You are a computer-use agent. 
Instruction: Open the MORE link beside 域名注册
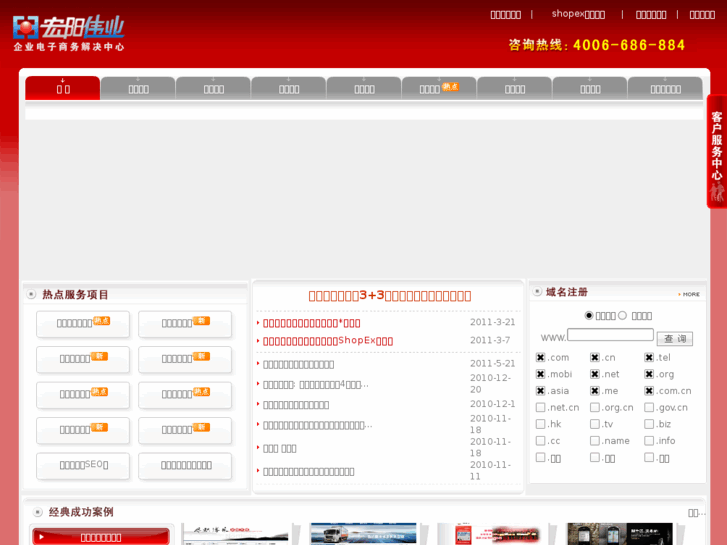pyautogui.click(x=689, y=294)
